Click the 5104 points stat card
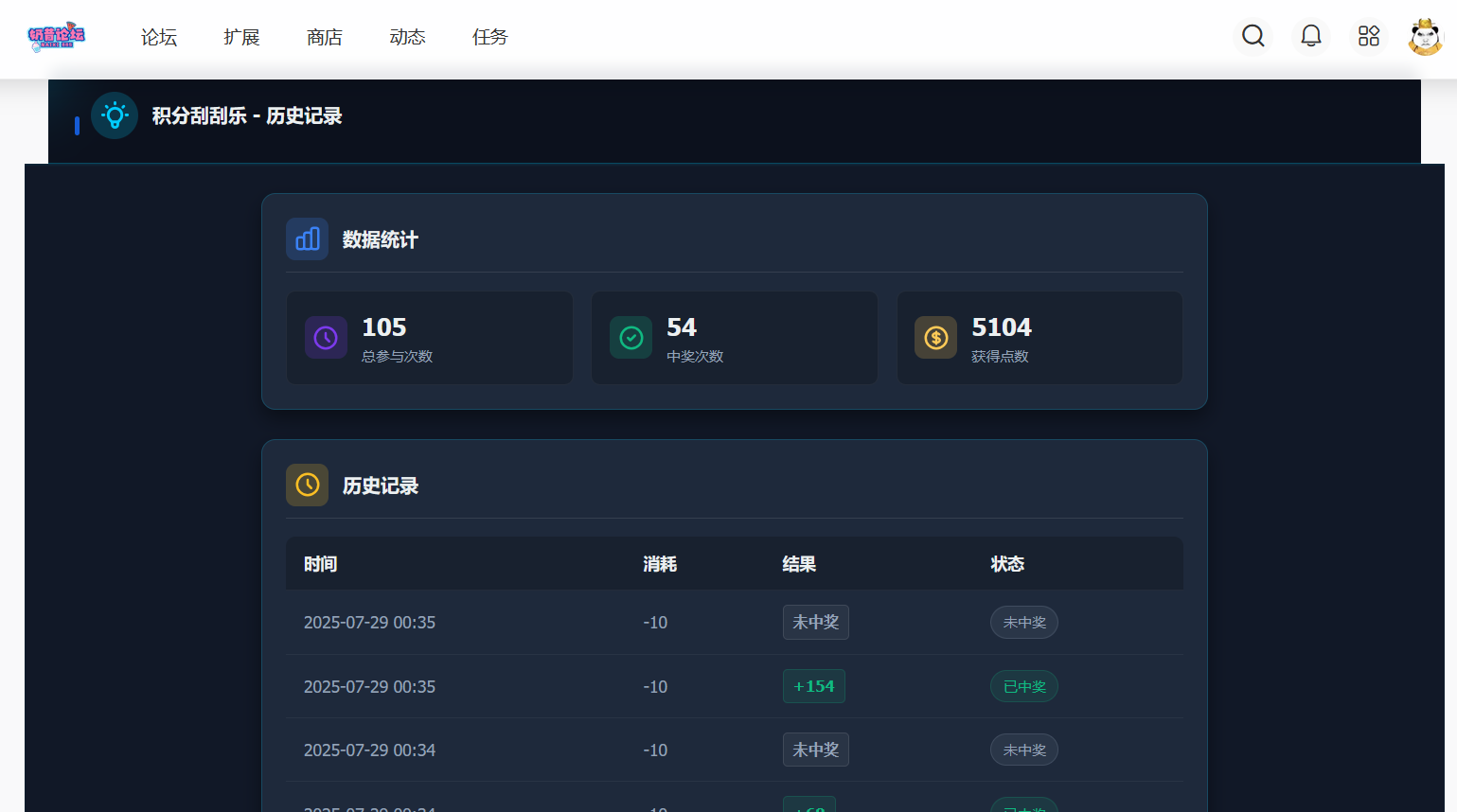The image size is (1457, 812). click(1039, 338)
